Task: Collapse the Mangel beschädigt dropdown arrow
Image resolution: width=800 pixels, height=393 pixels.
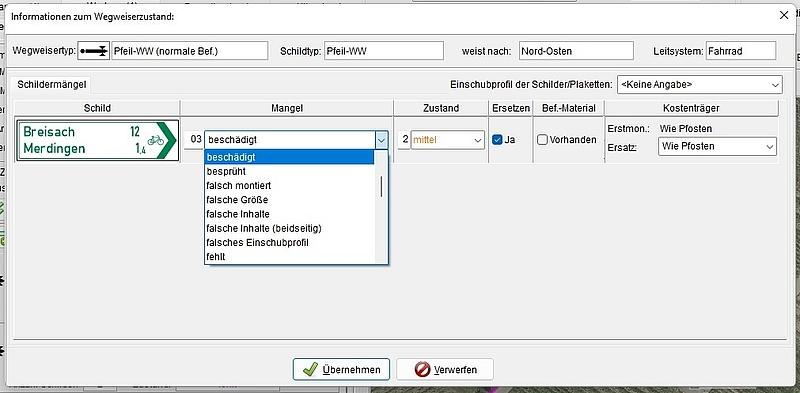Action: point(381,140)
